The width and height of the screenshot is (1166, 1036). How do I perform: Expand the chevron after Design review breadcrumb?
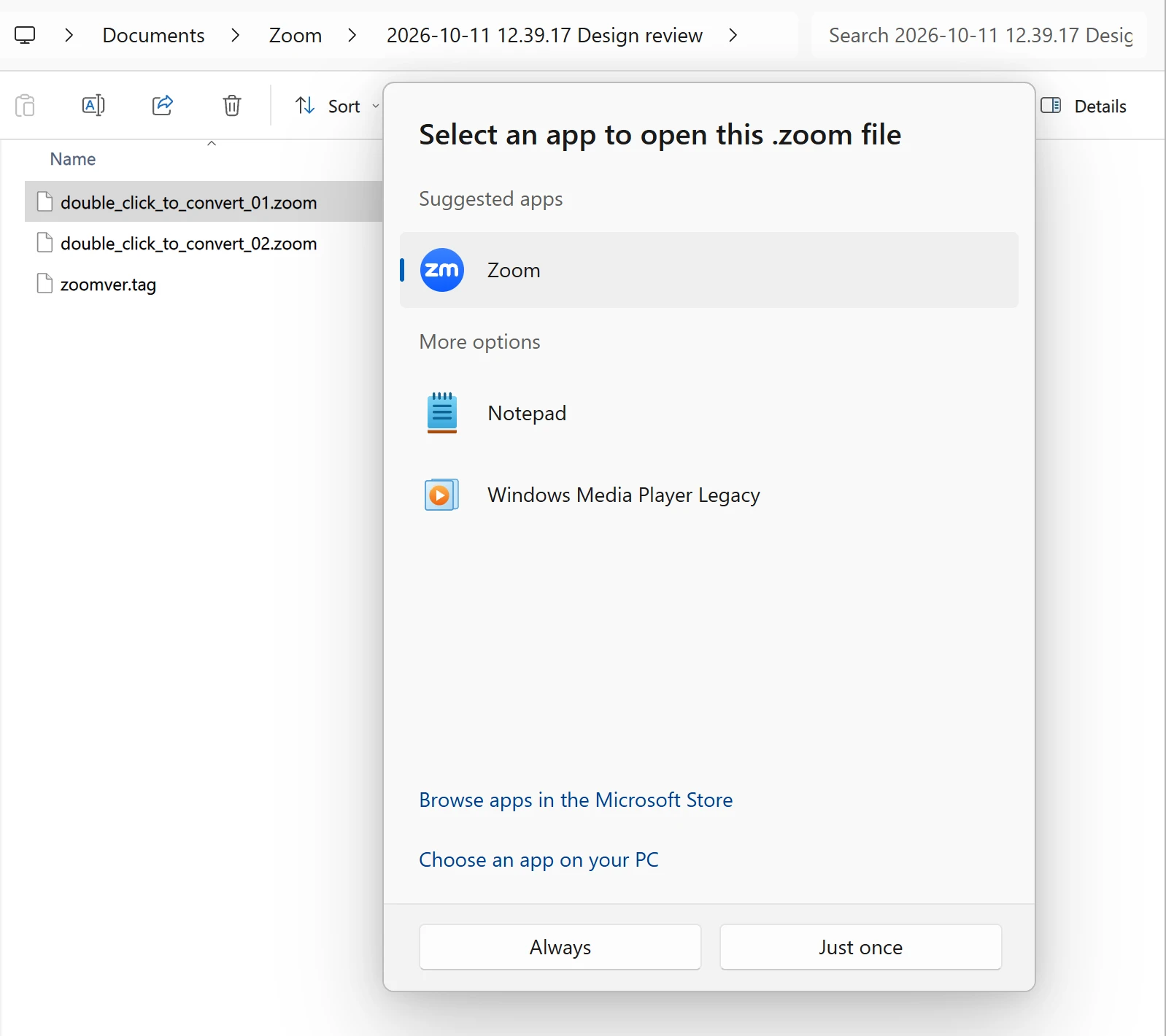click(733, 35)
